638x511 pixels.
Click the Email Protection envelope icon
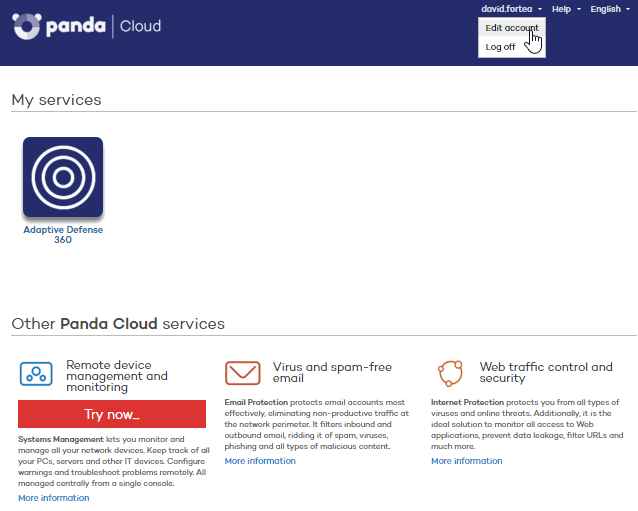[x=243, y=374]
